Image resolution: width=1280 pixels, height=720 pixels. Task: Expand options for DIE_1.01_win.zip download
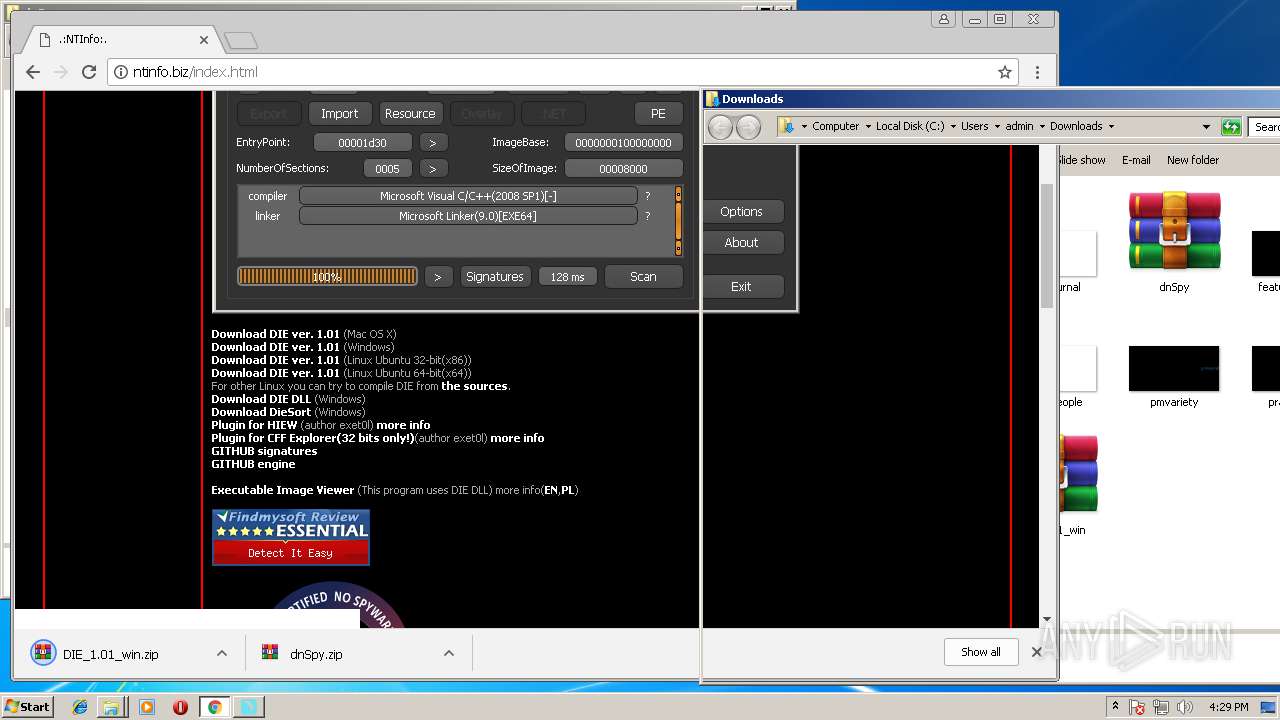point(222,654)
